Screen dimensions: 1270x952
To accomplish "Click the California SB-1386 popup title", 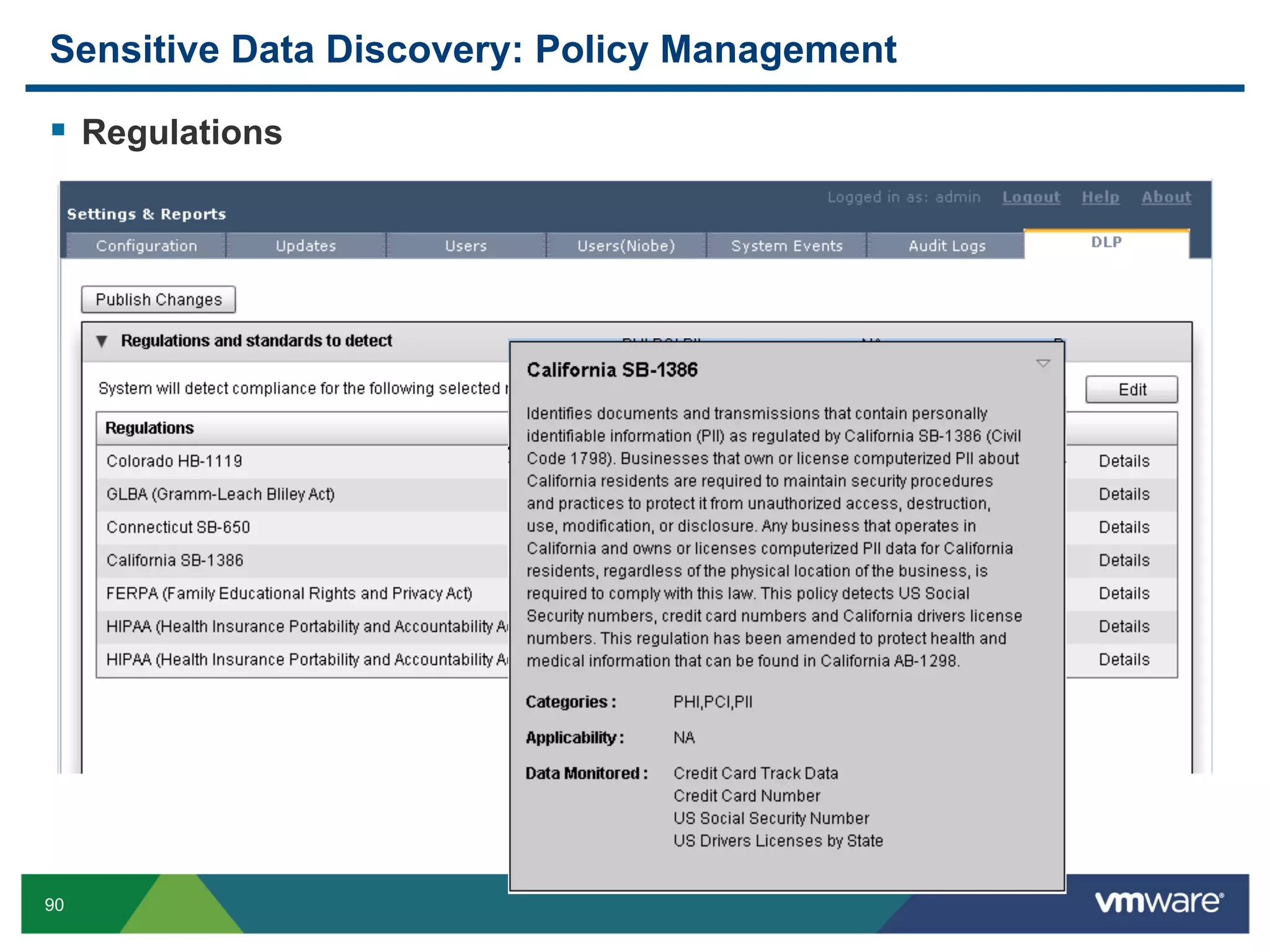I will tap(612, 370).
